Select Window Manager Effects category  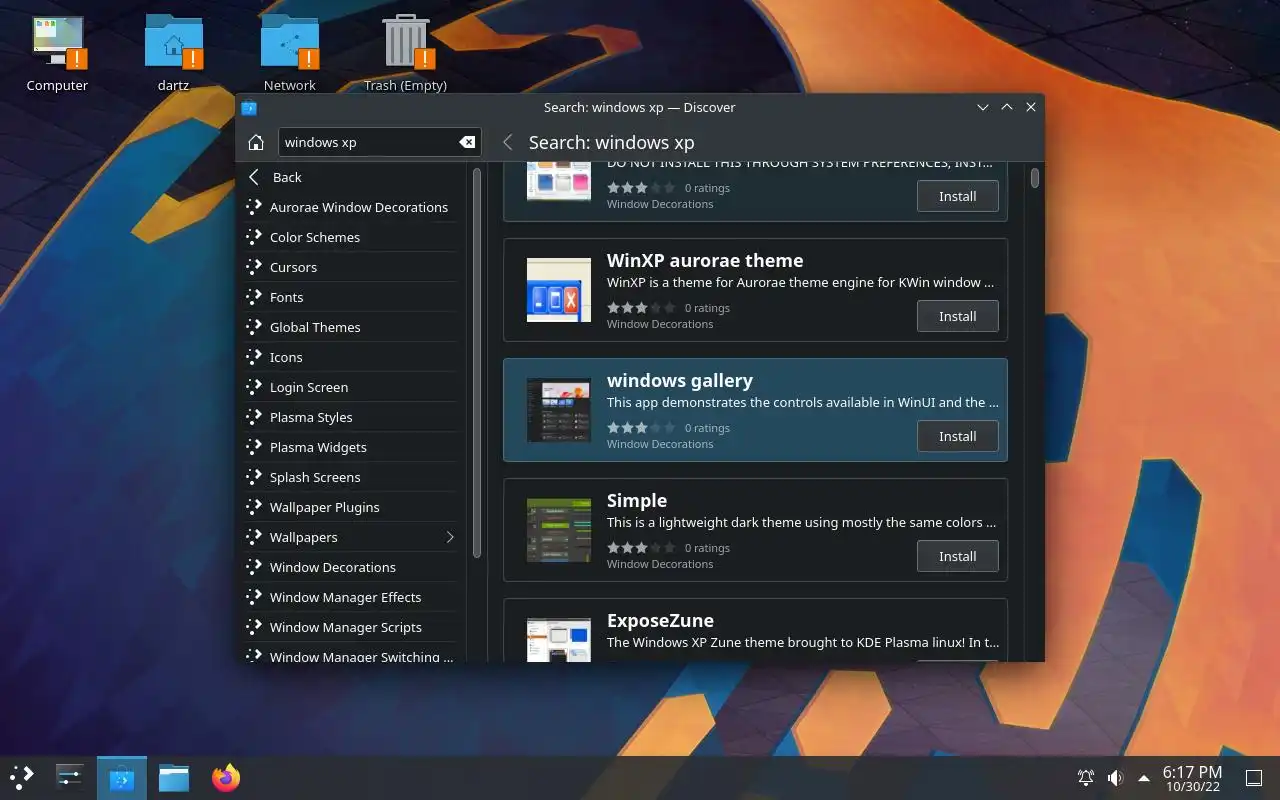351,597
